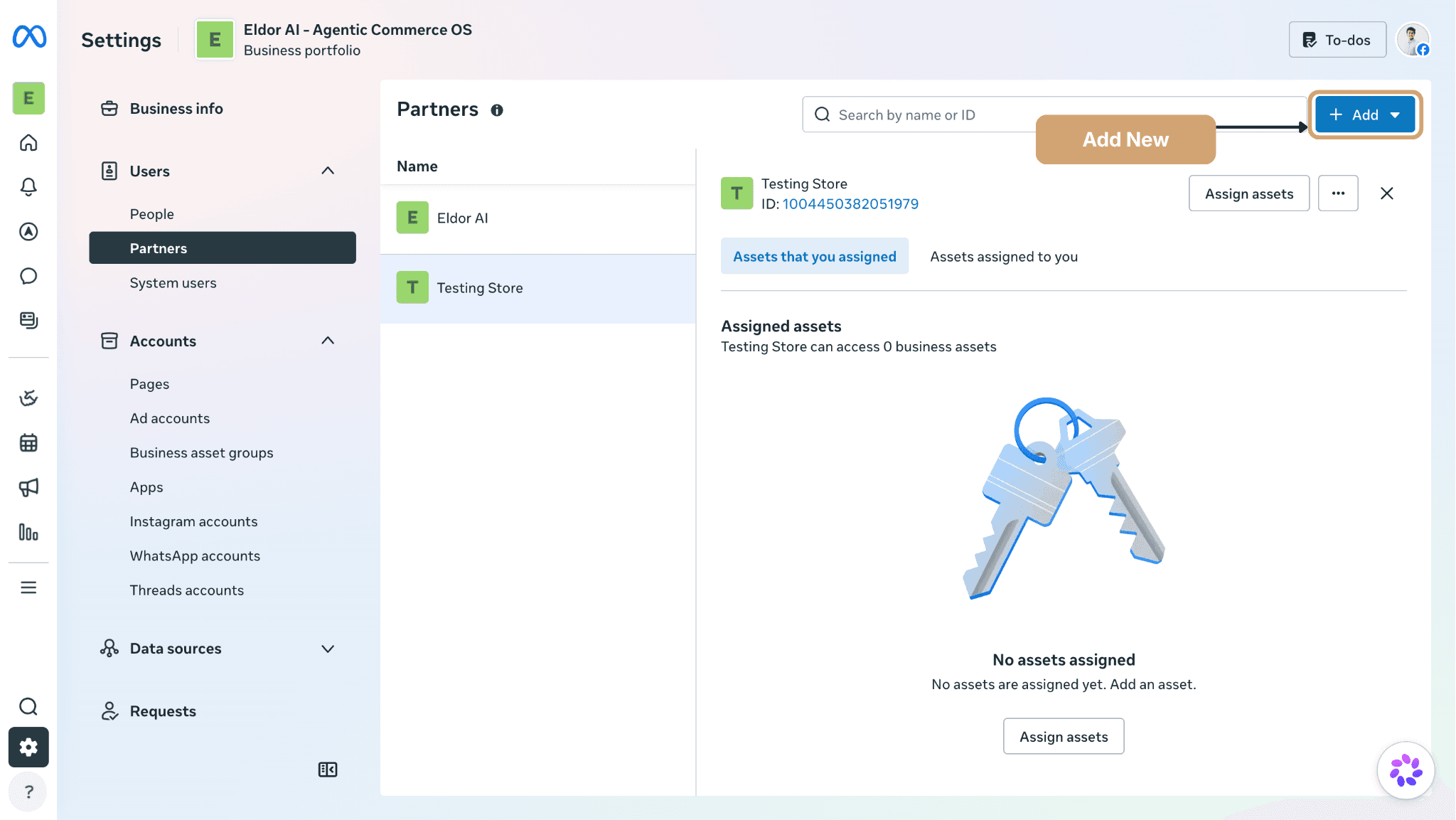Close the Testing Store details panel
Viewport: 1456px width, 820px height.
click(1386, 193)
